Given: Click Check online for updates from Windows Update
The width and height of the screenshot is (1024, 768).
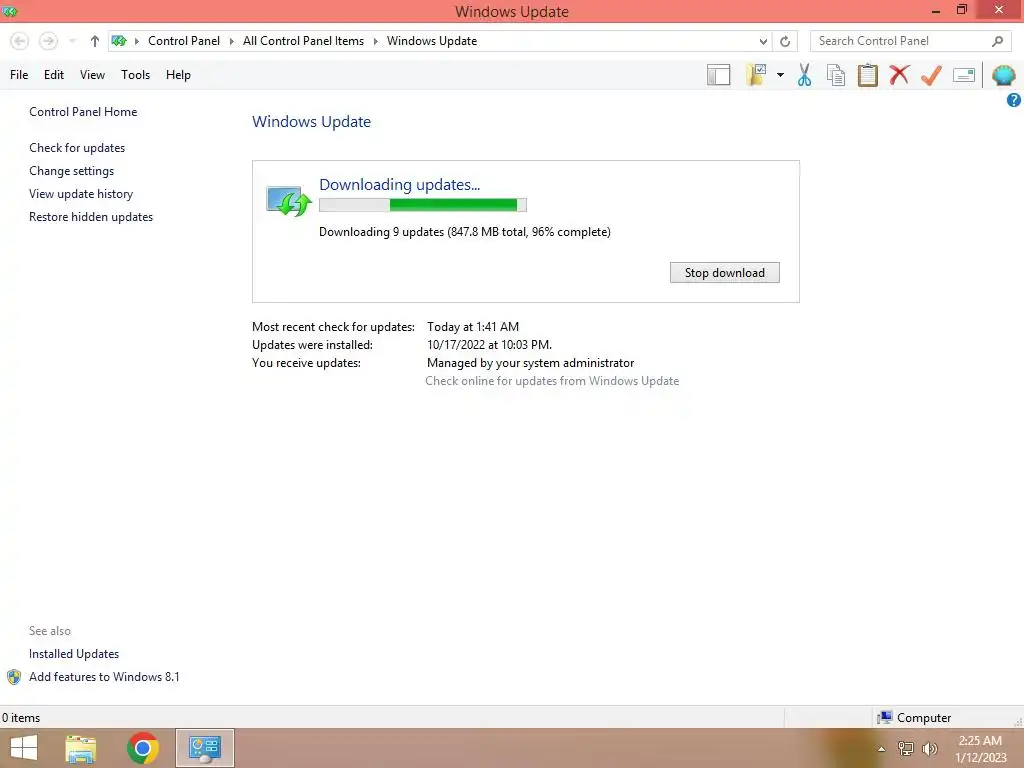Looking at the screenshot, I should (x=552, y=381).
